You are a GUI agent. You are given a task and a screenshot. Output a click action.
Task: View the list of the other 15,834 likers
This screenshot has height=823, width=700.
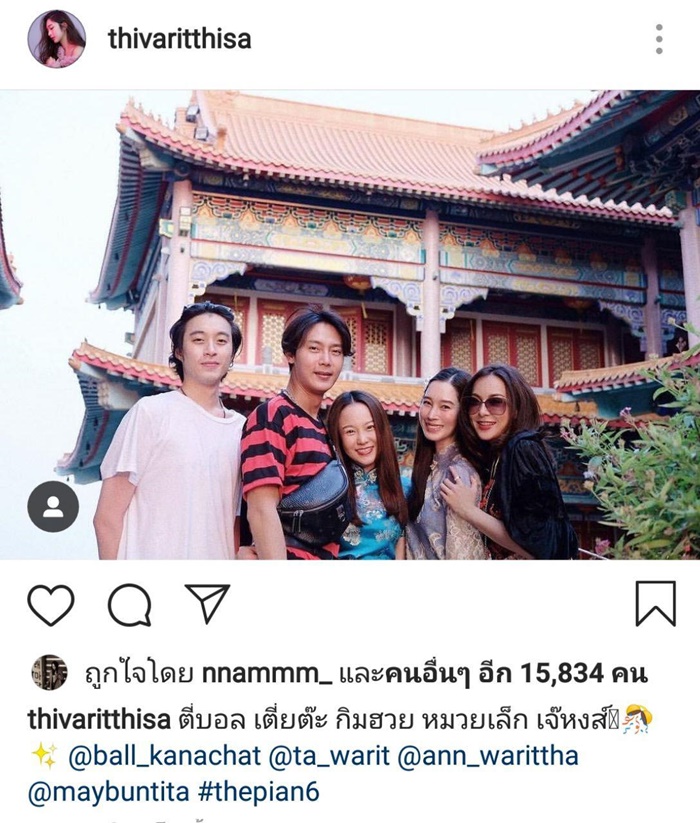click(515, 673)
